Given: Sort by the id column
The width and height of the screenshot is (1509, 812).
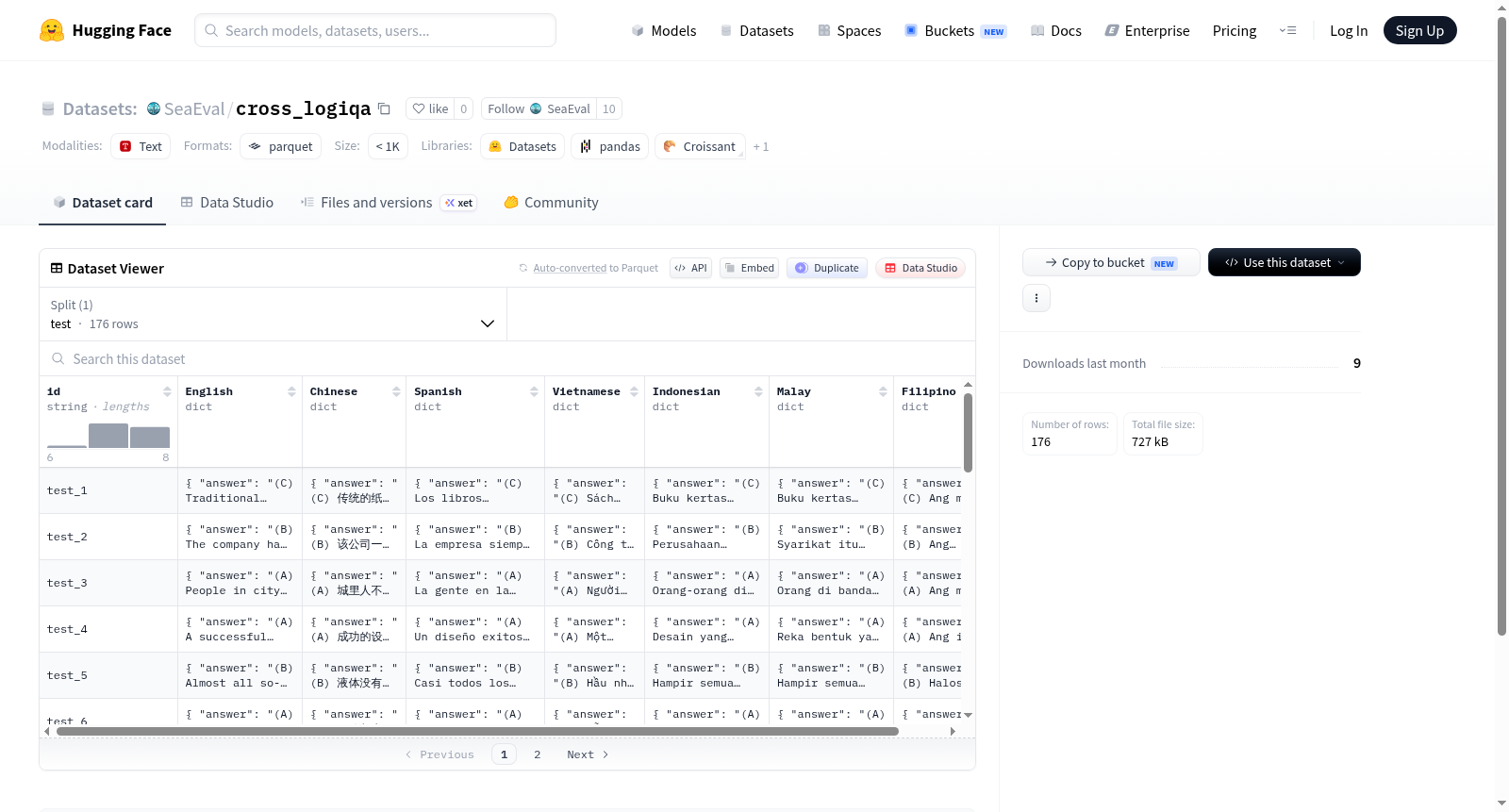Looking at the screenshot, I should [x=167, y=391].
